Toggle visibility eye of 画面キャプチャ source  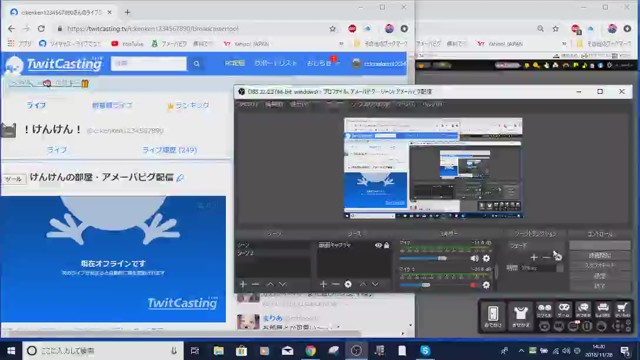tap(378, 245)
